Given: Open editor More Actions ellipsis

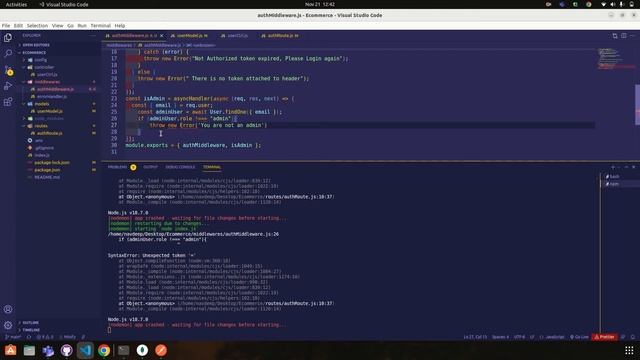Looking at the screenshot, I should (x=632, y=36).
